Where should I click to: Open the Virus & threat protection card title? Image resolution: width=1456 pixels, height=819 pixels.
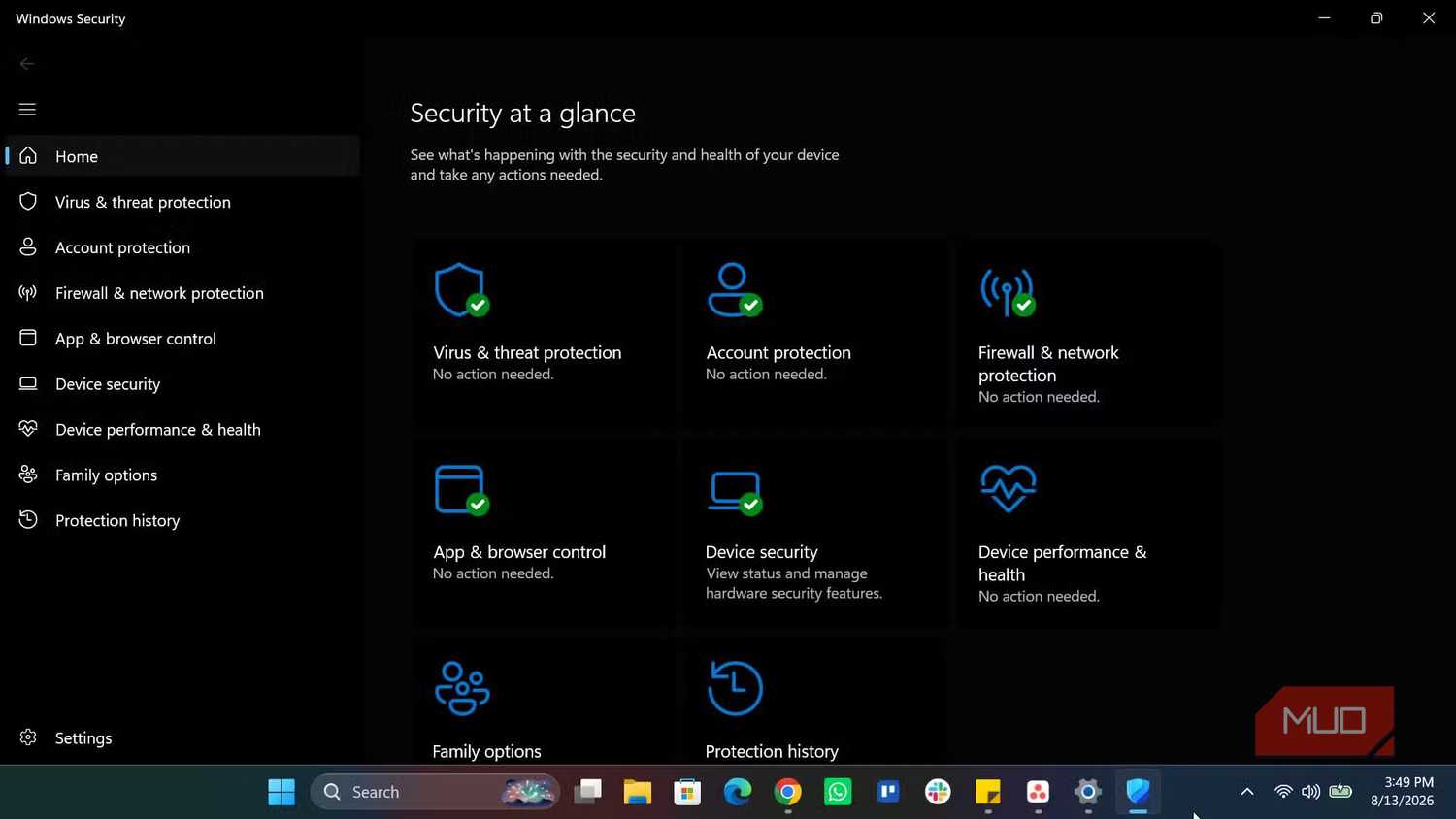point(527,353)
